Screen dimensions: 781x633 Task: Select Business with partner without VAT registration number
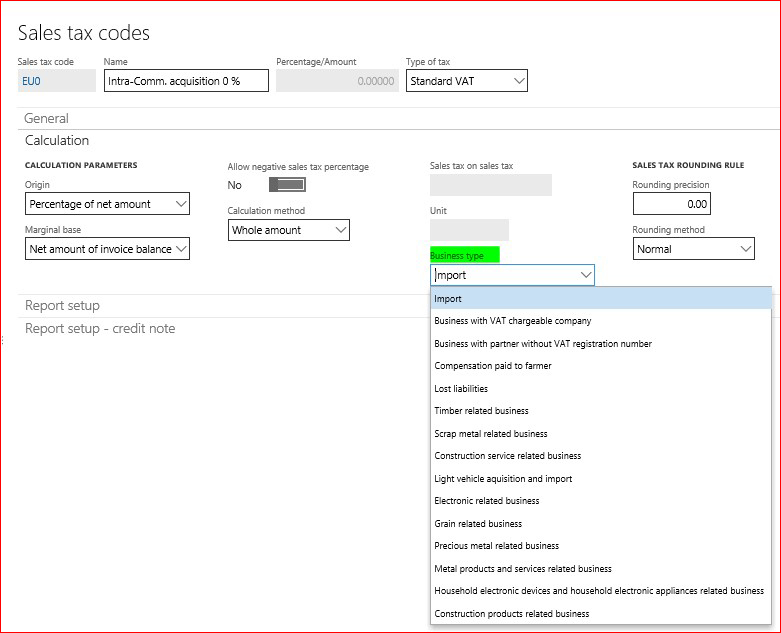601,344
